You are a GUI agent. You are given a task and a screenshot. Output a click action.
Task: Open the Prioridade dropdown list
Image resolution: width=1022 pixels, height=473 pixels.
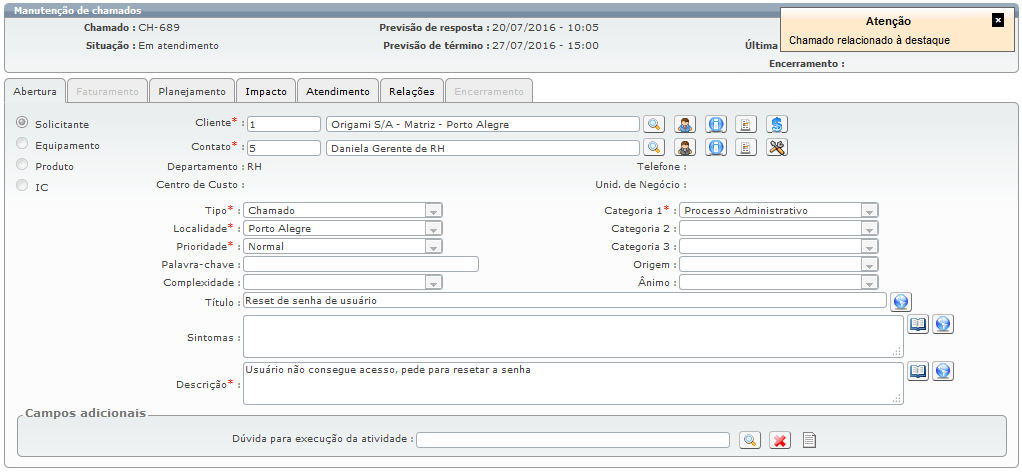tap(433, 247)
